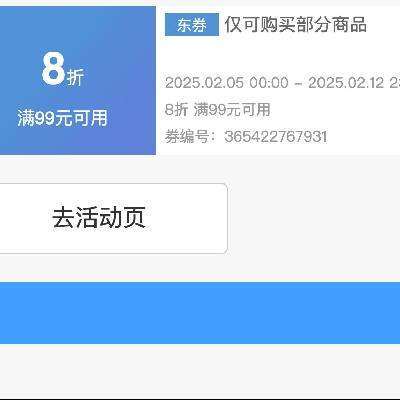Select the 东券 tag label
The width and height of the screenshot is (400, 400).
(x=192, y=24)
